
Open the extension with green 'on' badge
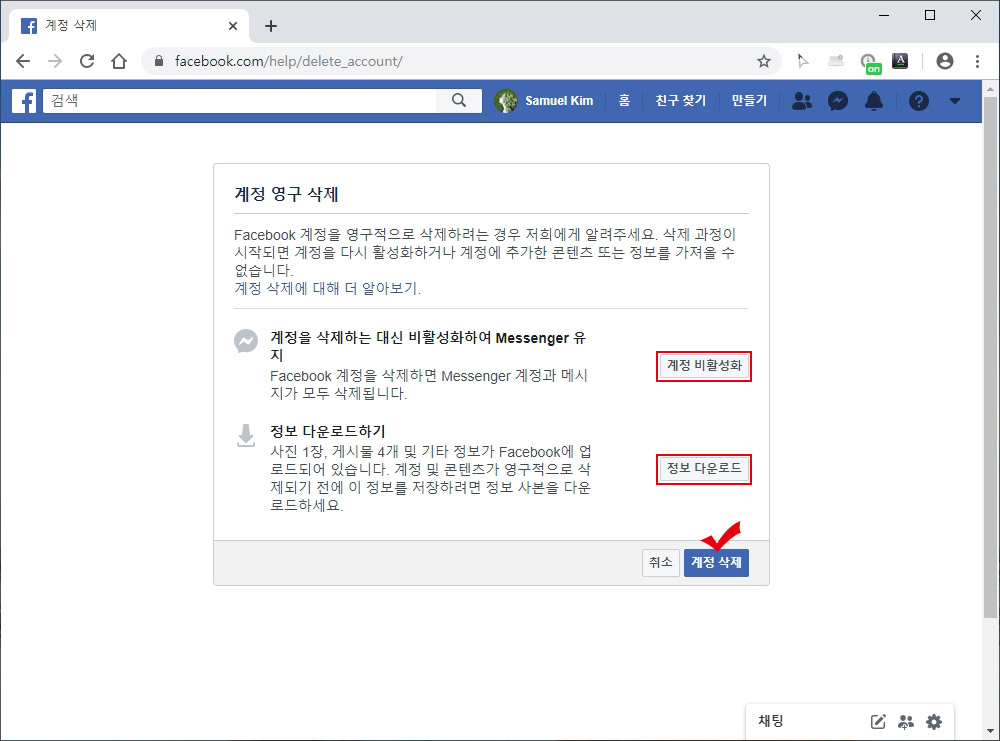870,63
